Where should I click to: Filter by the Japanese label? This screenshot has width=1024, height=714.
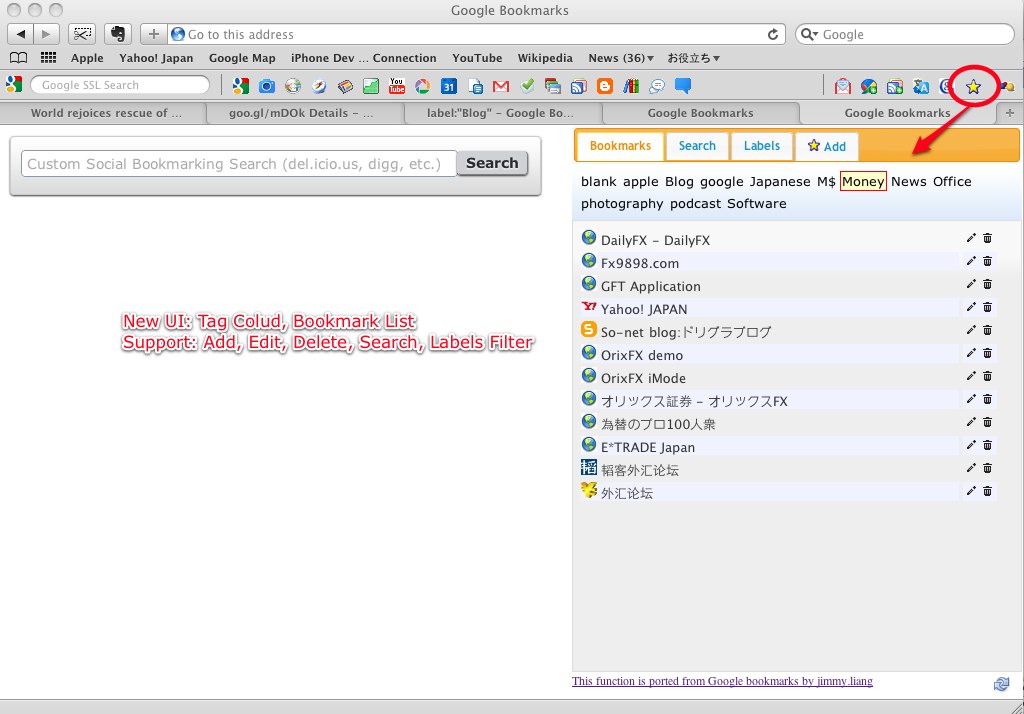(x=780, y=182)
